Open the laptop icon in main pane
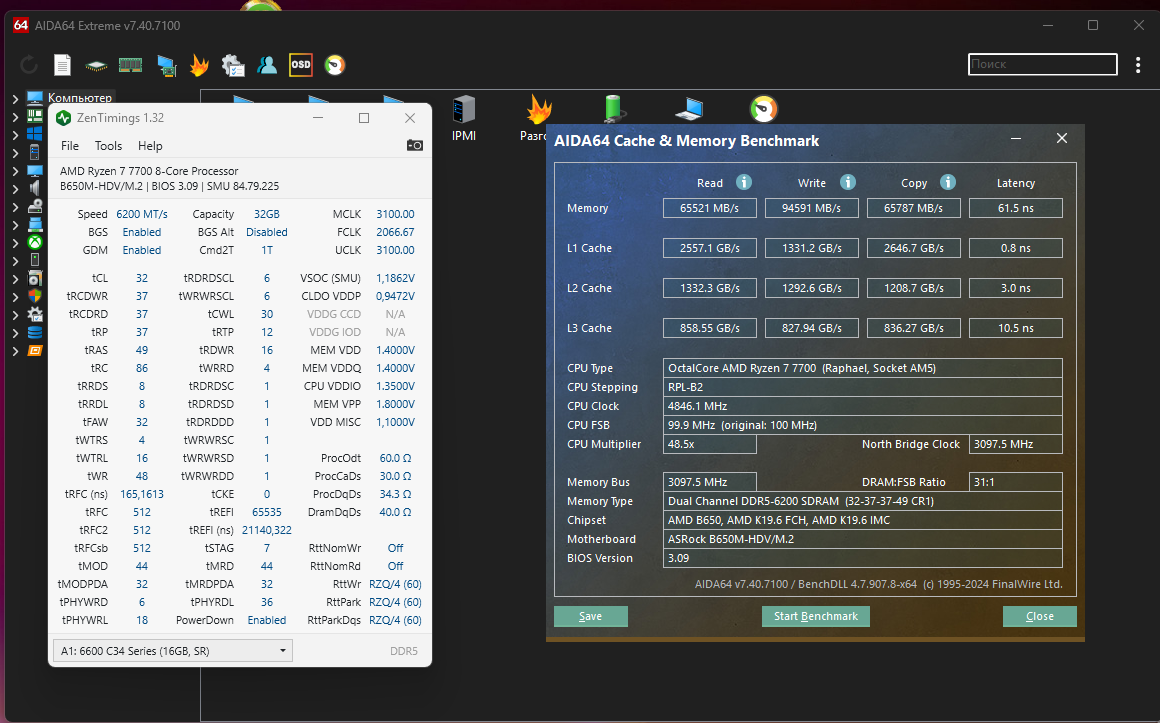 689,110
